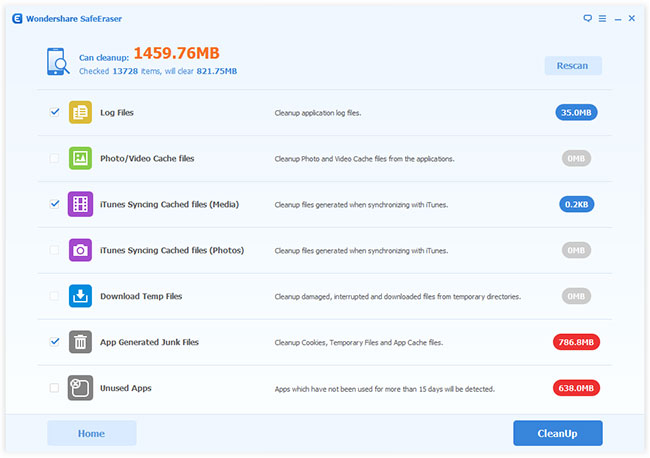Click the 786.8MB Junk Files badge
The height and width of the screenshot is (458, 650).
pos(576,342)
